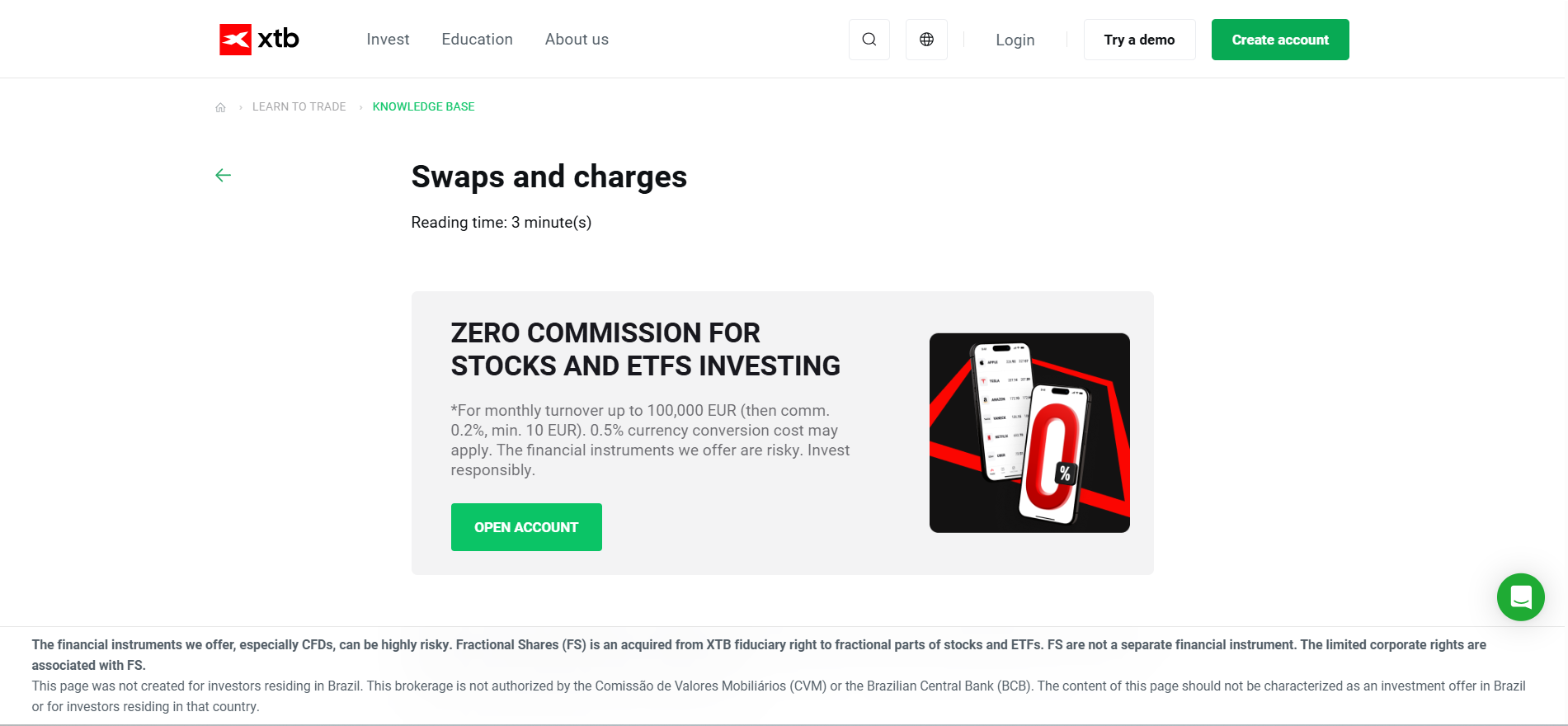This screenshot has height=726, width=1568.
Task: Open the Education menu
Action: click(x=477, y=39)
